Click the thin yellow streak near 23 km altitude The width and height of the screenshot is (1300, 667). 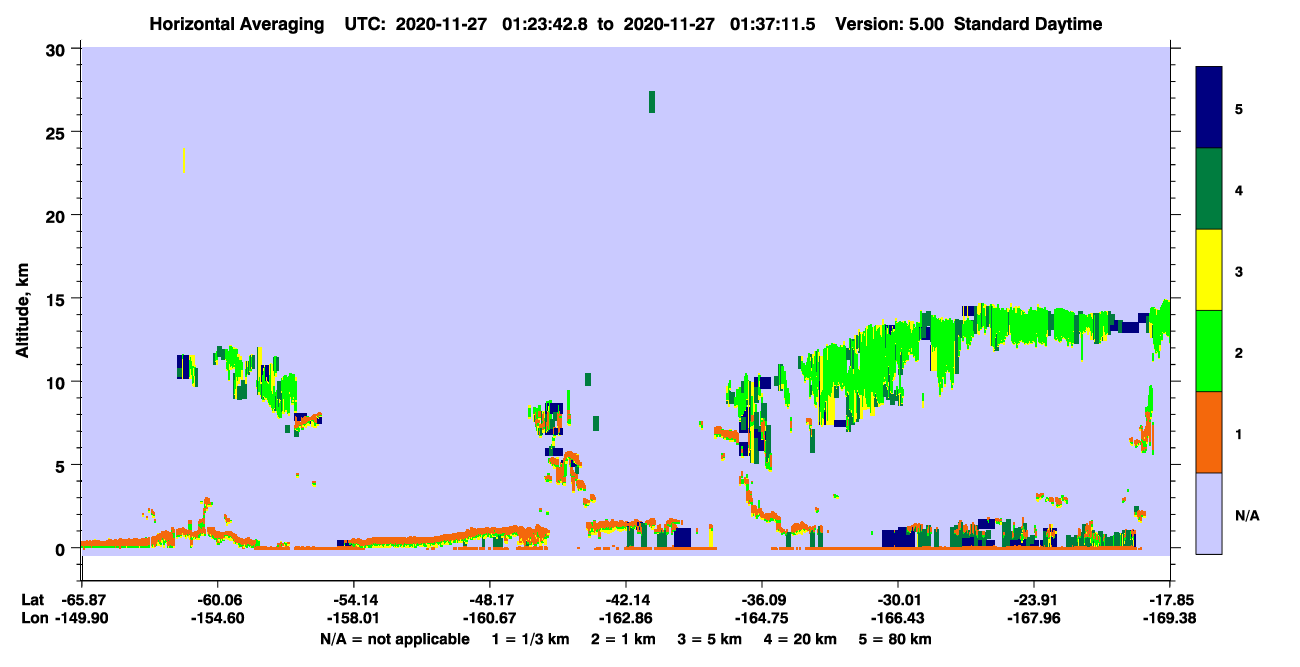click(184, 160)
